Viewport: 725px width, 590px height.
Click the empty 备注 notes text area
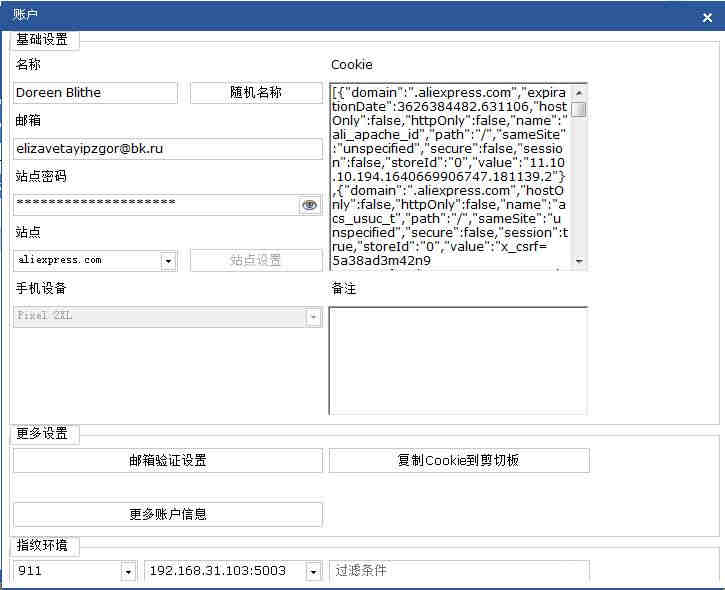pyautogui.click(x=458, y=361)
